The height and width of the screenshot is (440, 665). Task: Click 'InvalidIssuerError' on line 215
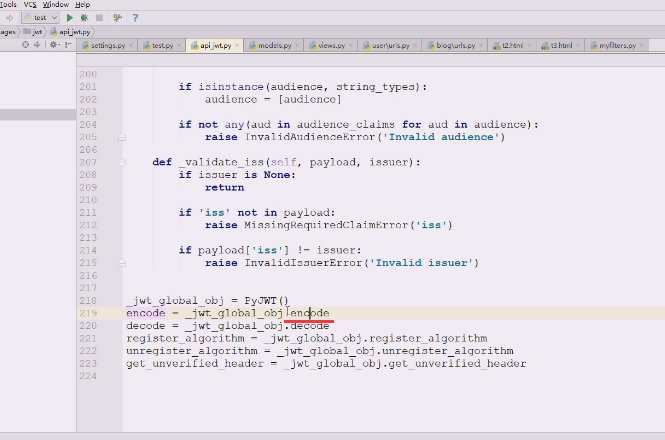point(303,263)
